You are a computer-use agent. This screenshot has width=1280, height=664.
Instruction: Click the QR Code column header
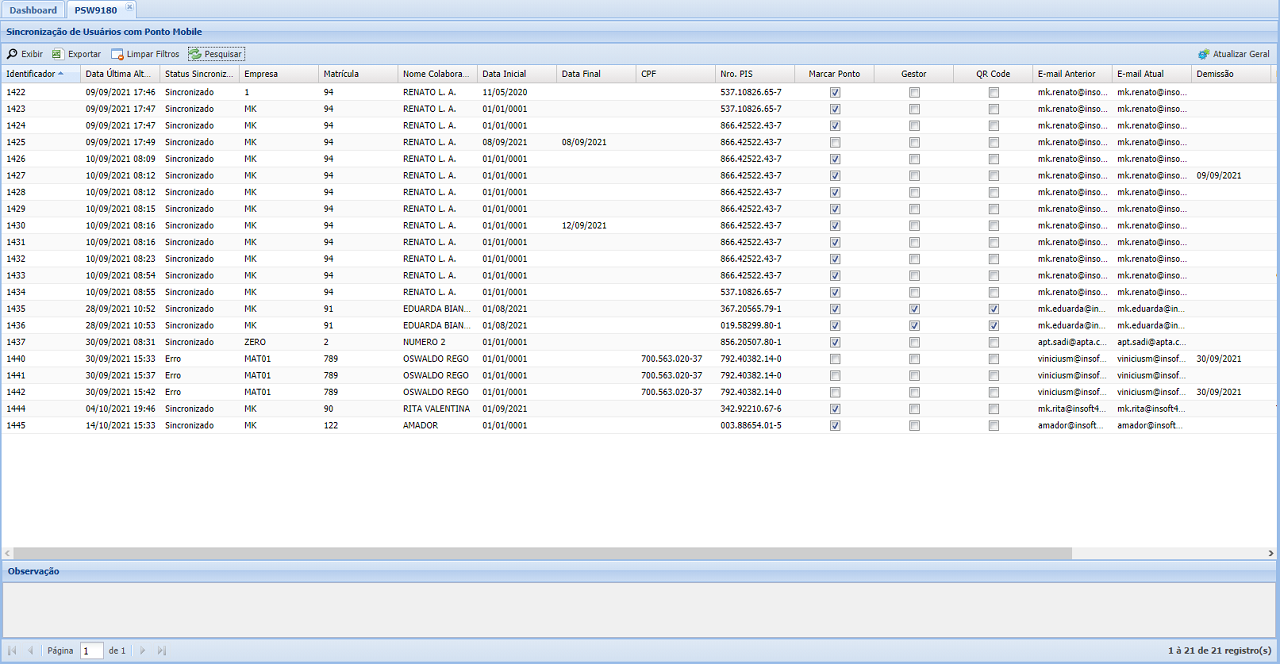click(993, 74)
